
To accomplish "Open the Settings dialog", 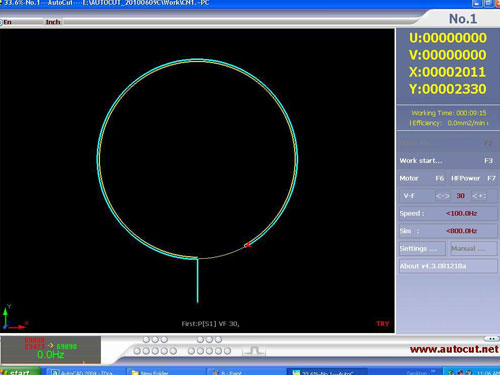I will click(x=422, y=249).
